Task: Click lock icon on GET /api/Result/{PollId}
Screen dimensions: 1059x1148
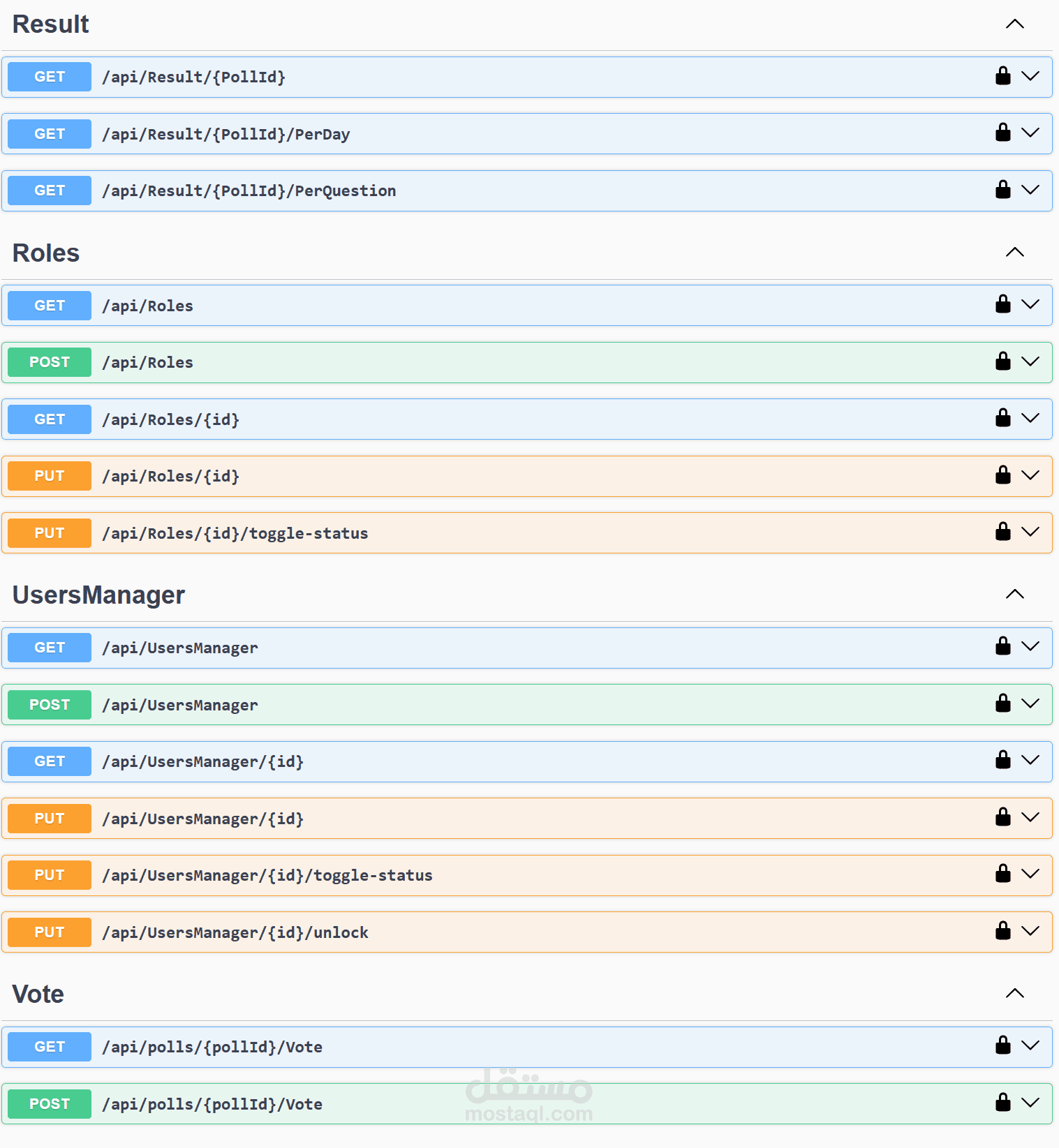Action: tap(1003, 75)
